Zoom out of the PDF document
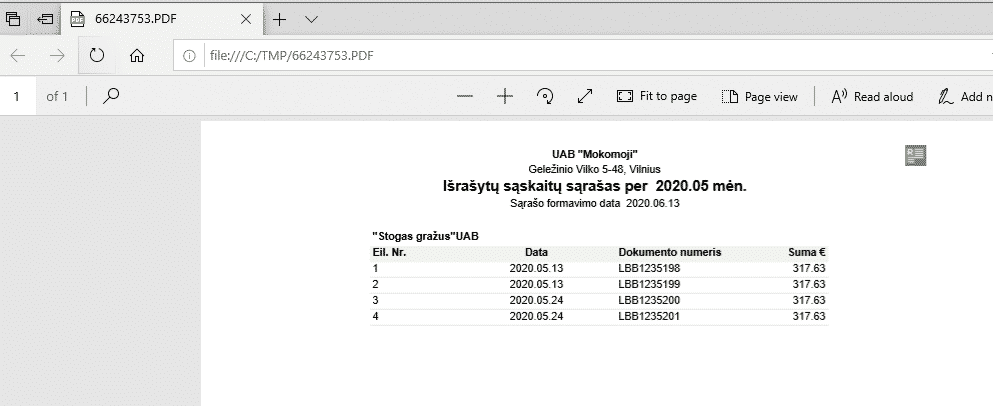The height and width of the screenshot is (406, 993). click(465, 97)
